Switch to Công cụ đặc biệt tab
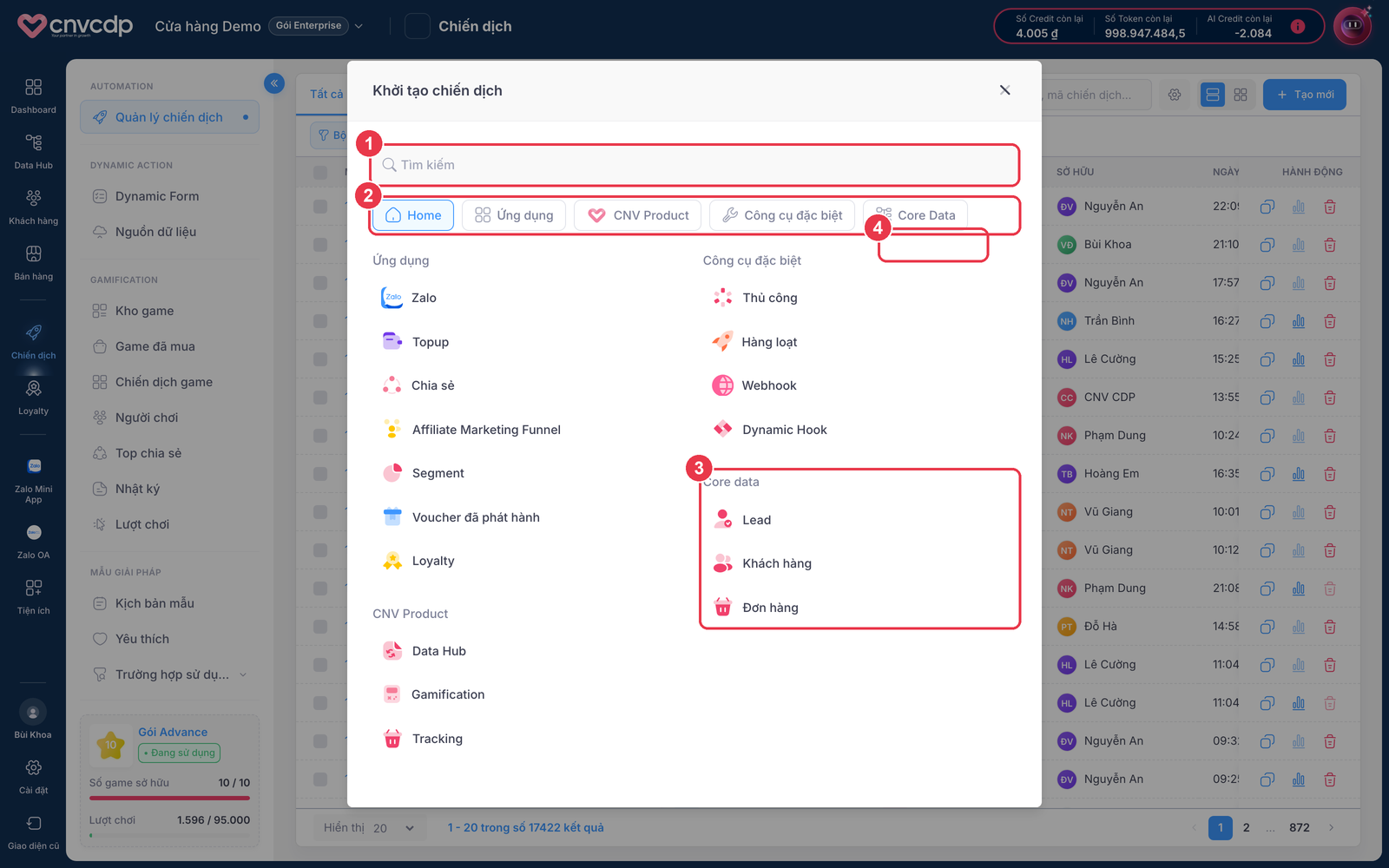Image resolution: width=1389 pixels, height=868 pixels. pos(782,215)
